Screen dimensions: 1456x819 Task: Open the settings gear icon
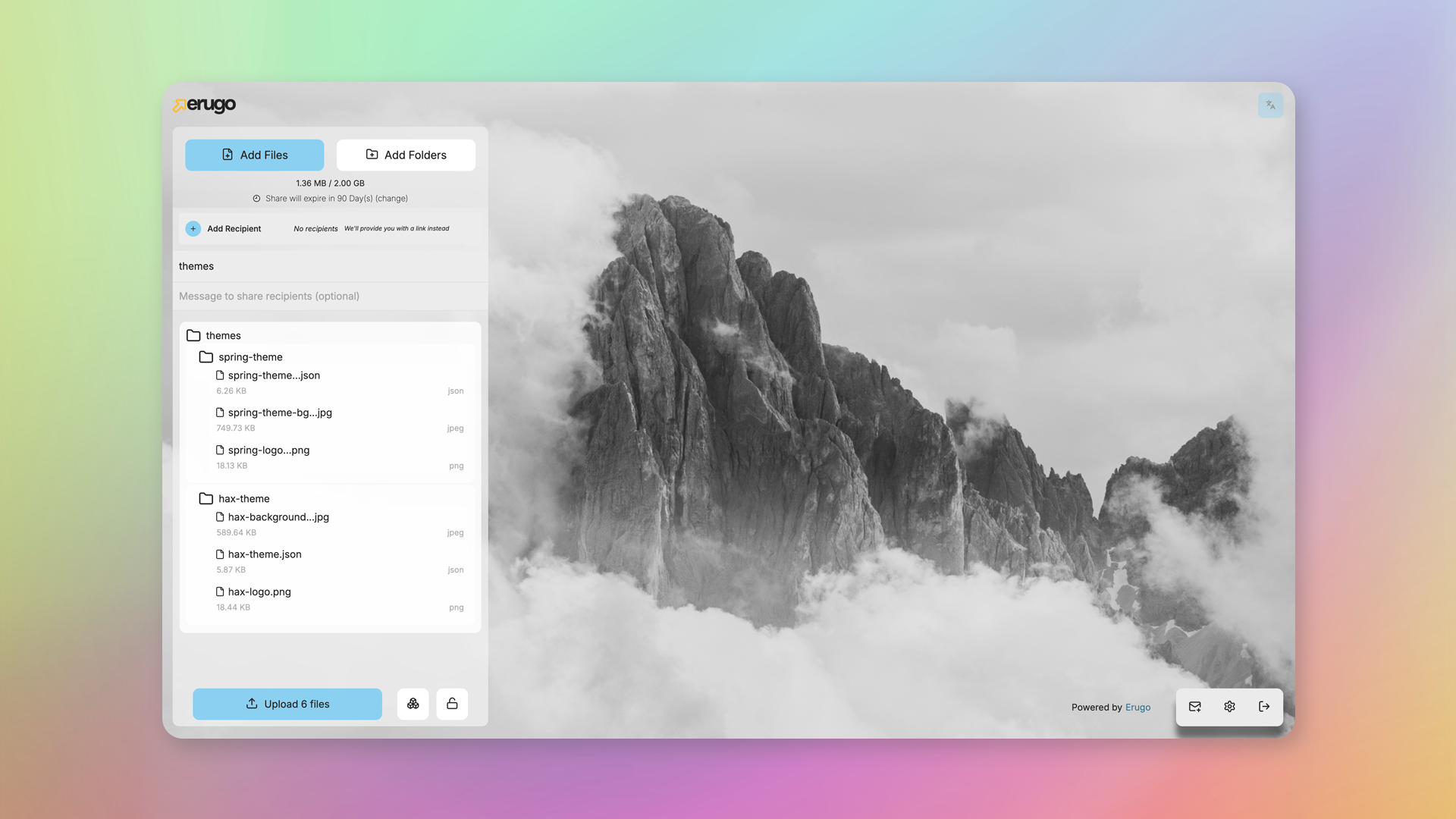1229,707
